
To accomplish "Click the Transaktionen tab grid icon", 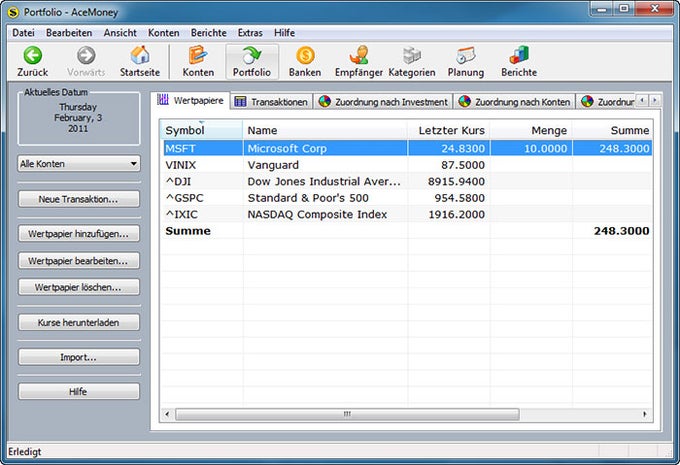I will coord(240,102).
